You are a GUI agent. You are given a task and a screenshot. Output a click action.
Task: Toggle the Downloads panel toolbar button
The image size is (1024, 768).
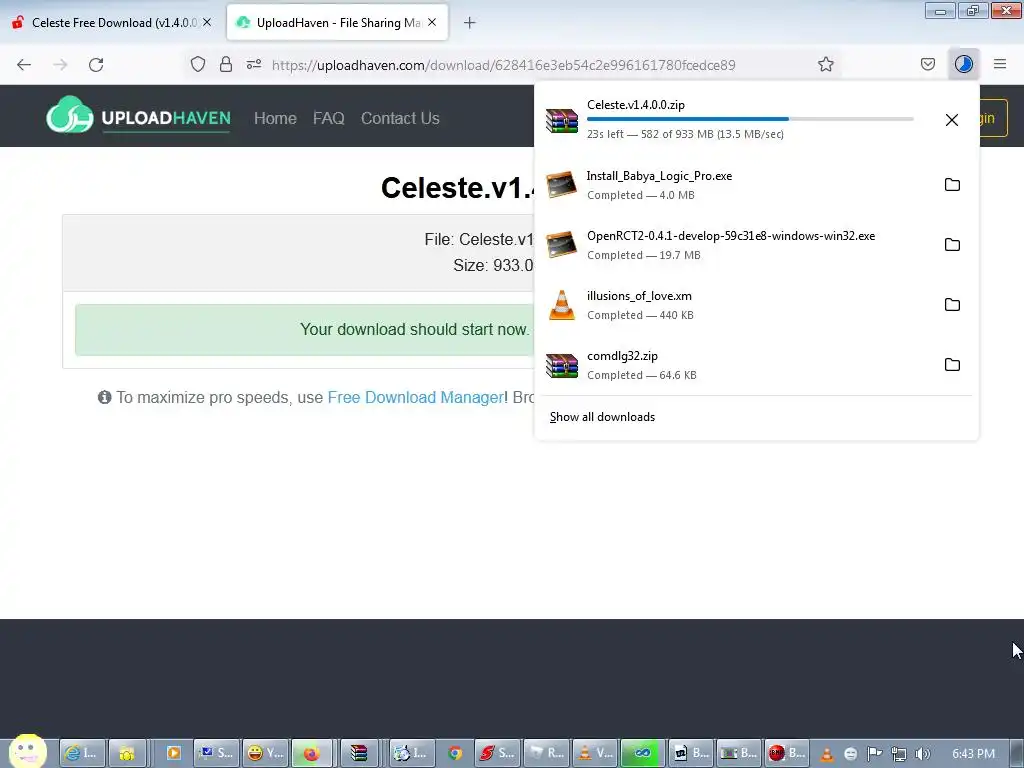(x=964, y=64)
